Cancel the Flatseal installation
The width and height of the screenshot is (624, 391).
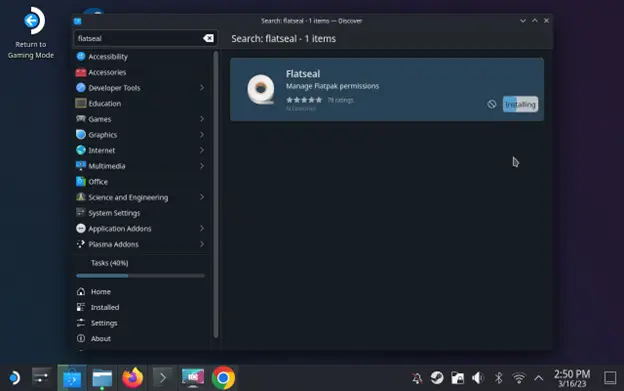point(491,104)
